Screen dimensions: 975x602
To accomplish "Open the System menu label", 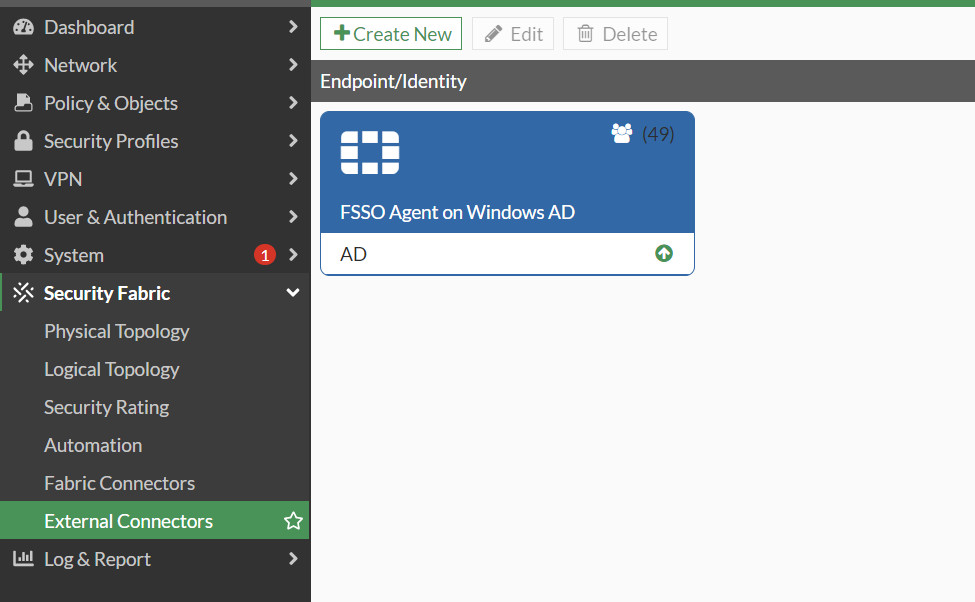I will pos(74,255).
